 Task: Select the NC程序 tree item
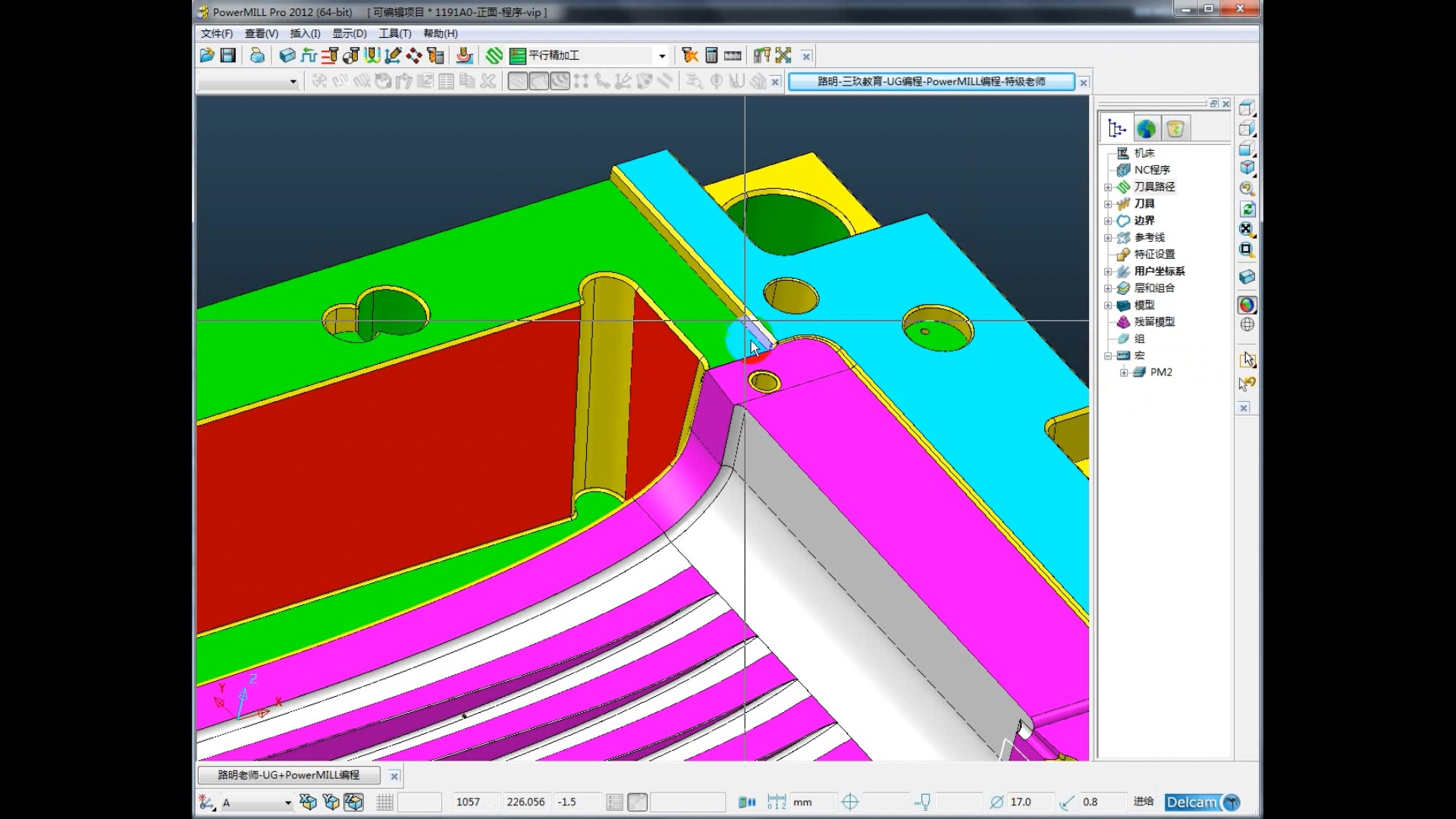point(1151,170)
